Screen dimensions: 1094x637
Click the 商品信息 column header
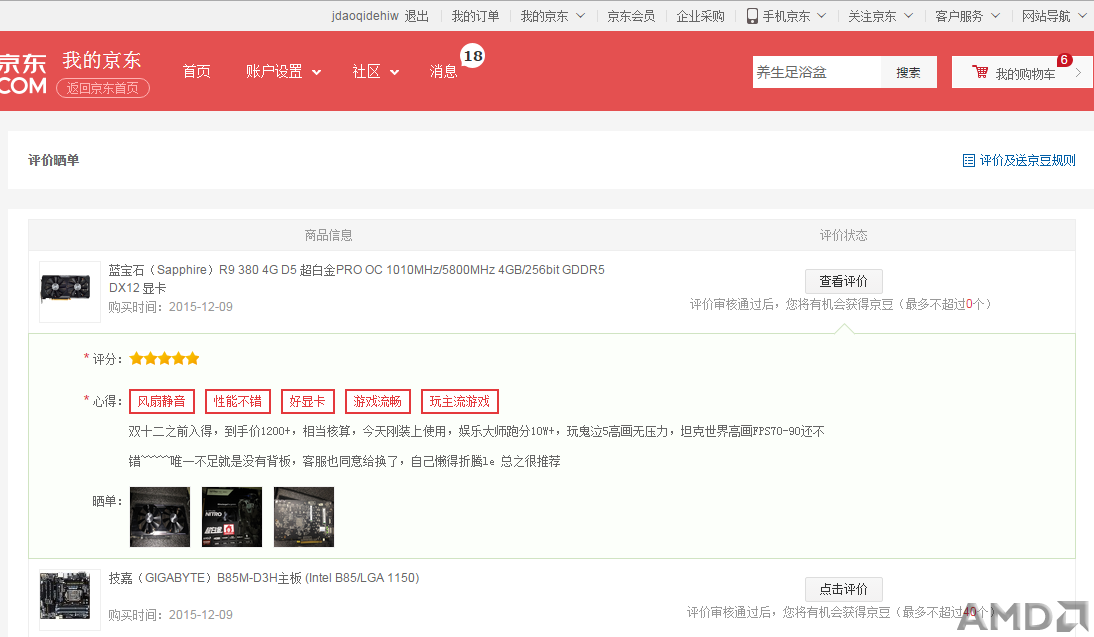(x=329, y=235)
